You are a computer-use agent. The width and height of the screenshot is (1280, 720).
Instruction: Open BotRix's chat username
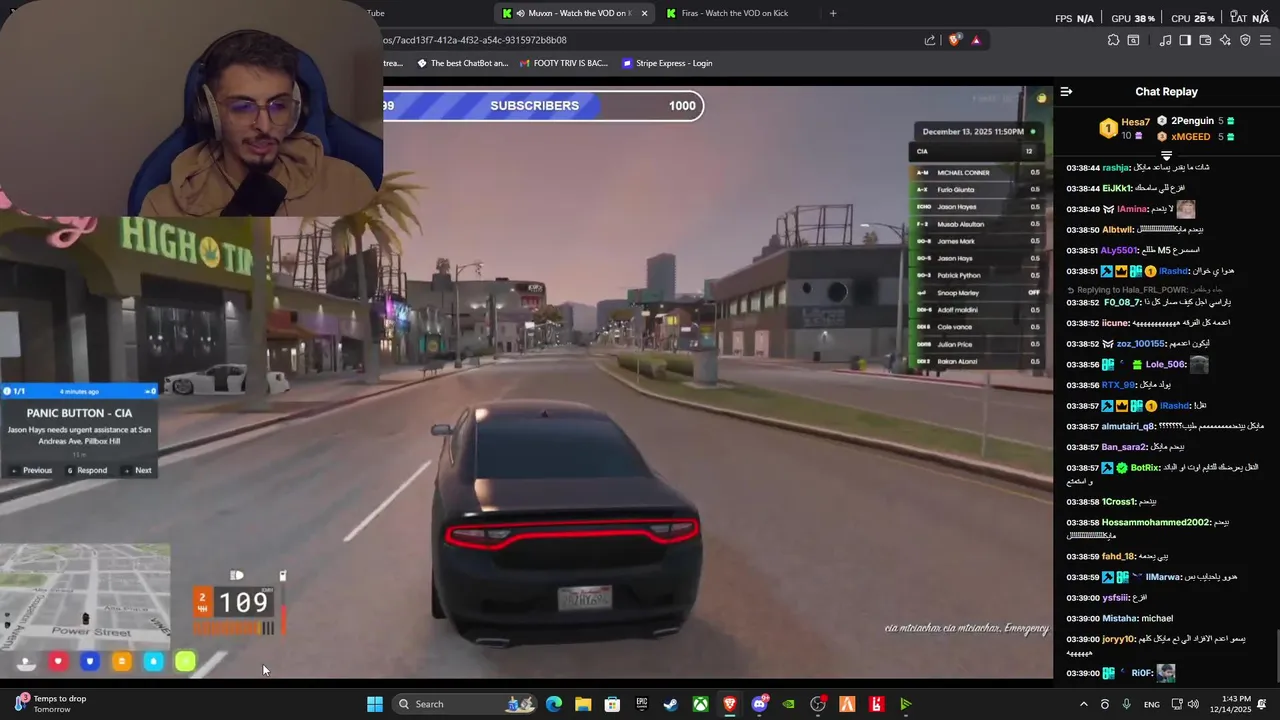point(1145,467)
